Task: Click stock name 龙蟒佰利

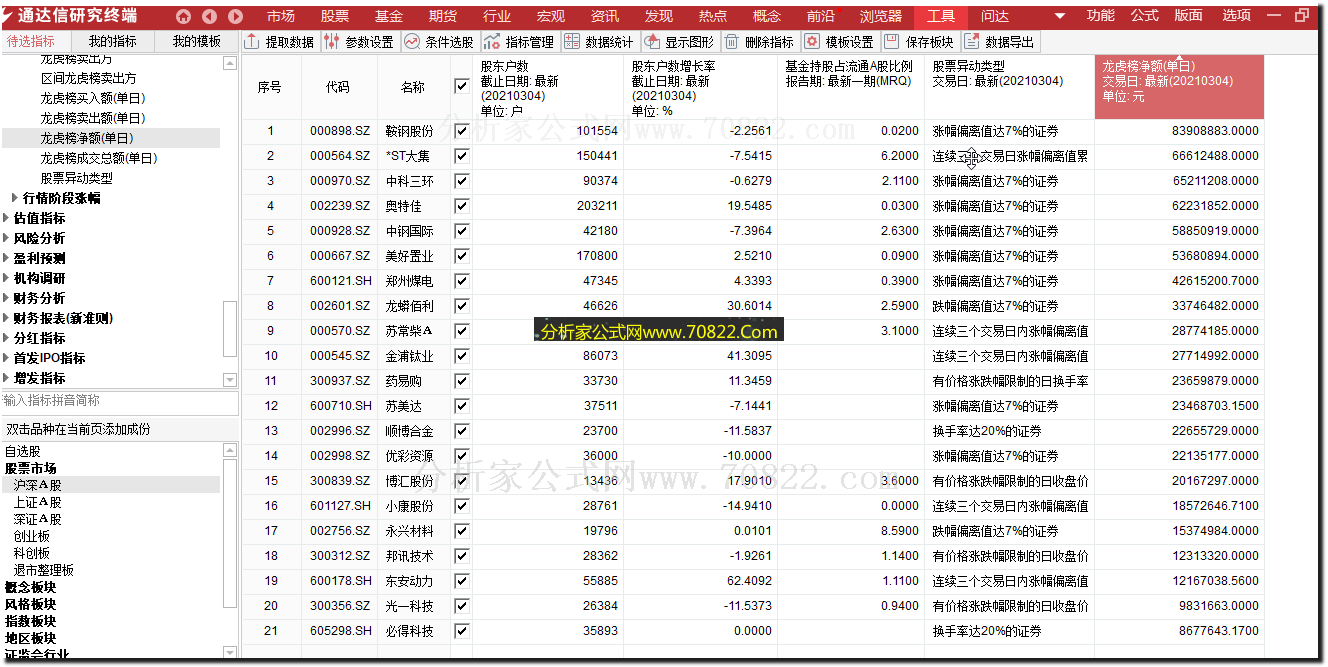Action: (x=409, y=306)
